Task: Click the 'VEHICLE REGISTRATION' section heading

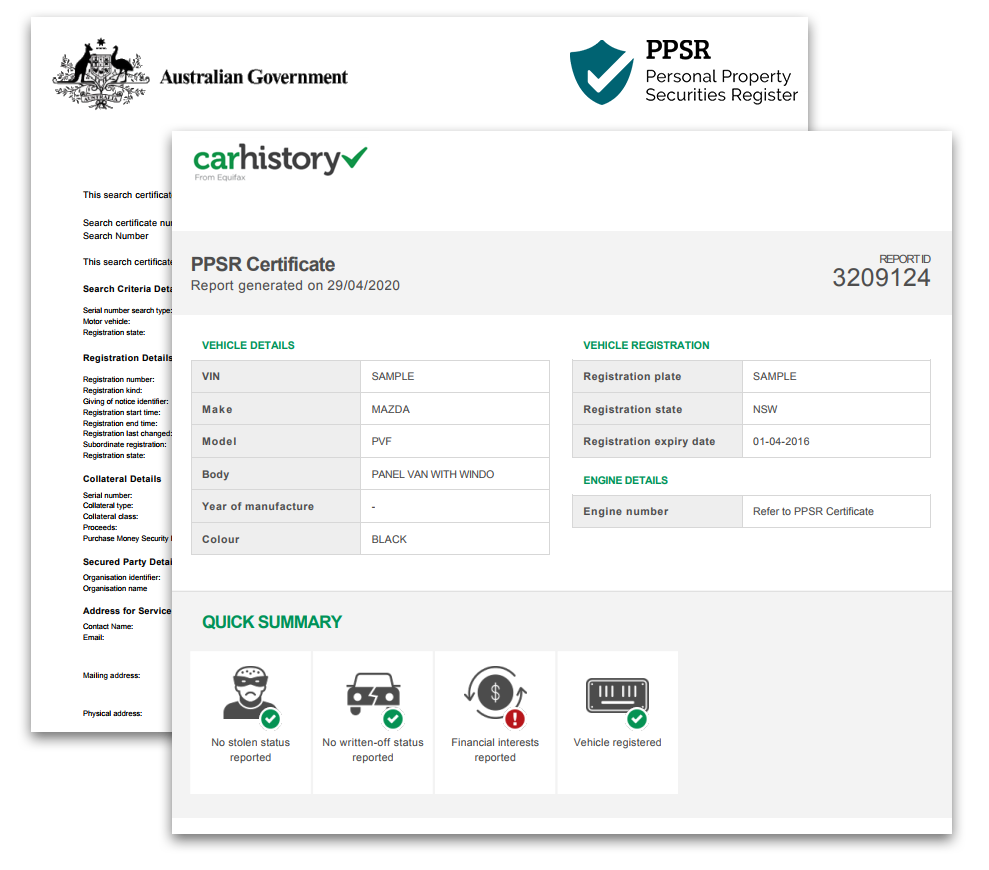Action: click(x=646, y=345)
